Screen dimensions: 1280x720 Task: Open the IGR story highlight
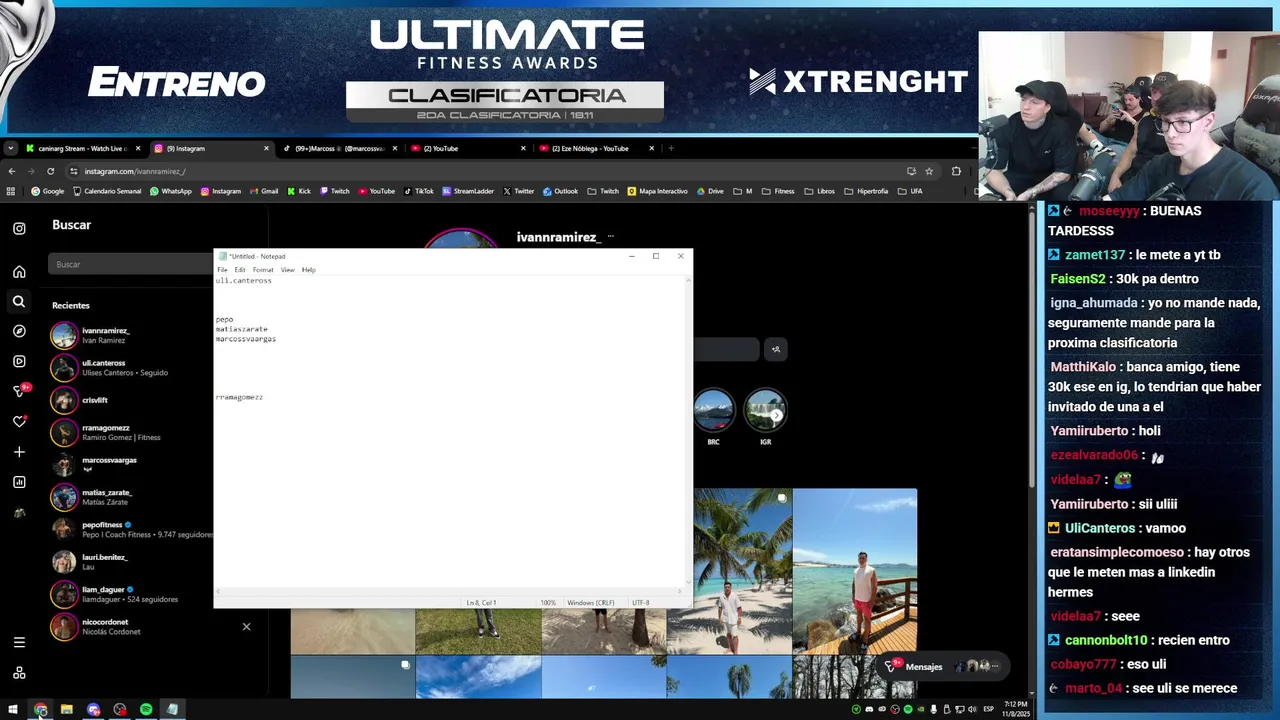(765, 416)
